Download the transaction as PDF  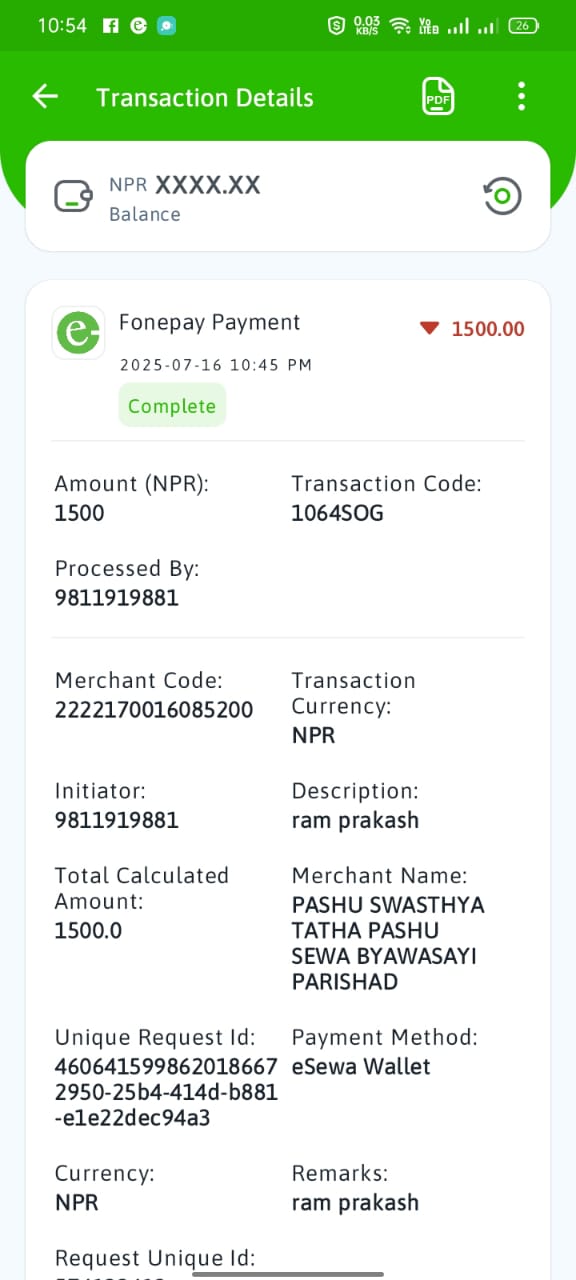[438, 97]
